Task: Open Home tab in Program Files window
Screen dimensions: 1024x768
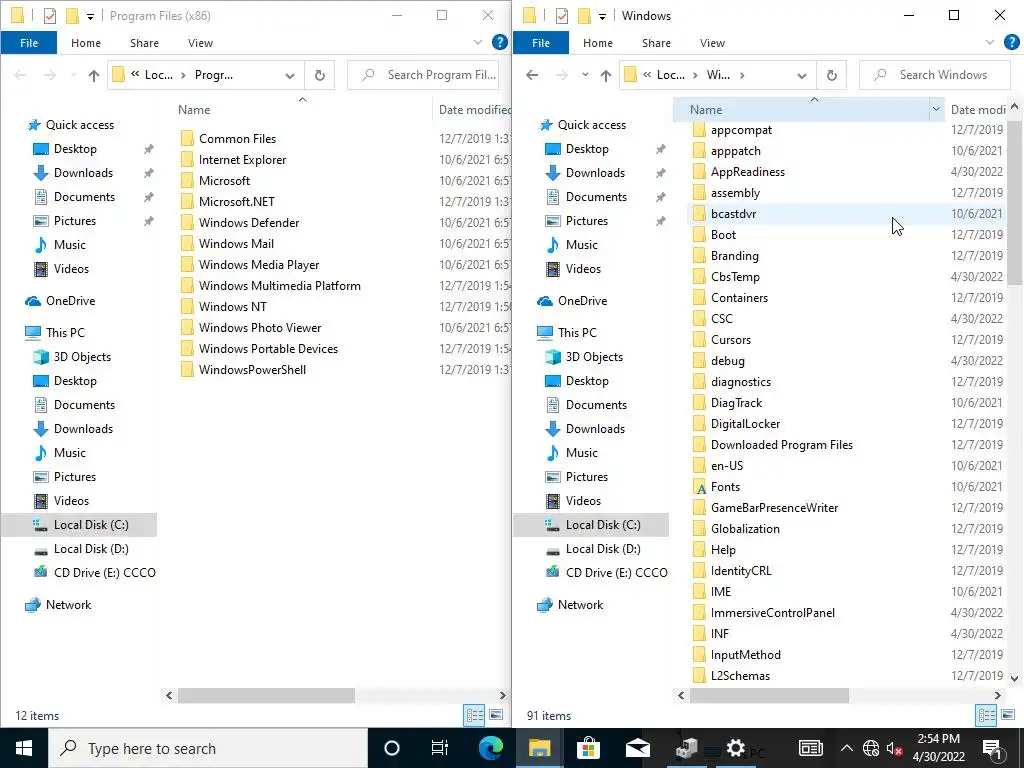Action: (86, 42)
